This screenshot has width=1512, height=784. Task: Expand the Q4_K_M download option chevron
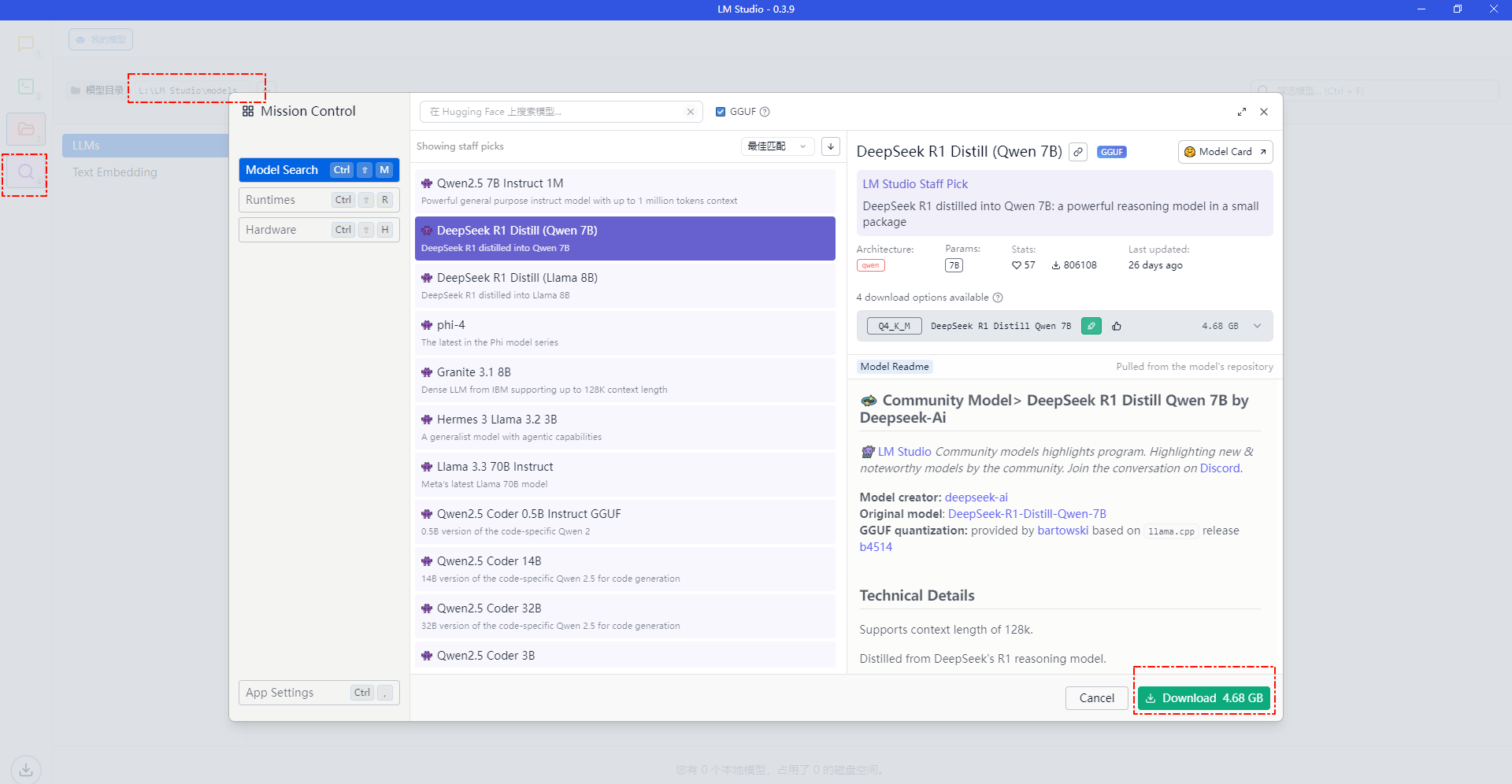[1258, 326]
